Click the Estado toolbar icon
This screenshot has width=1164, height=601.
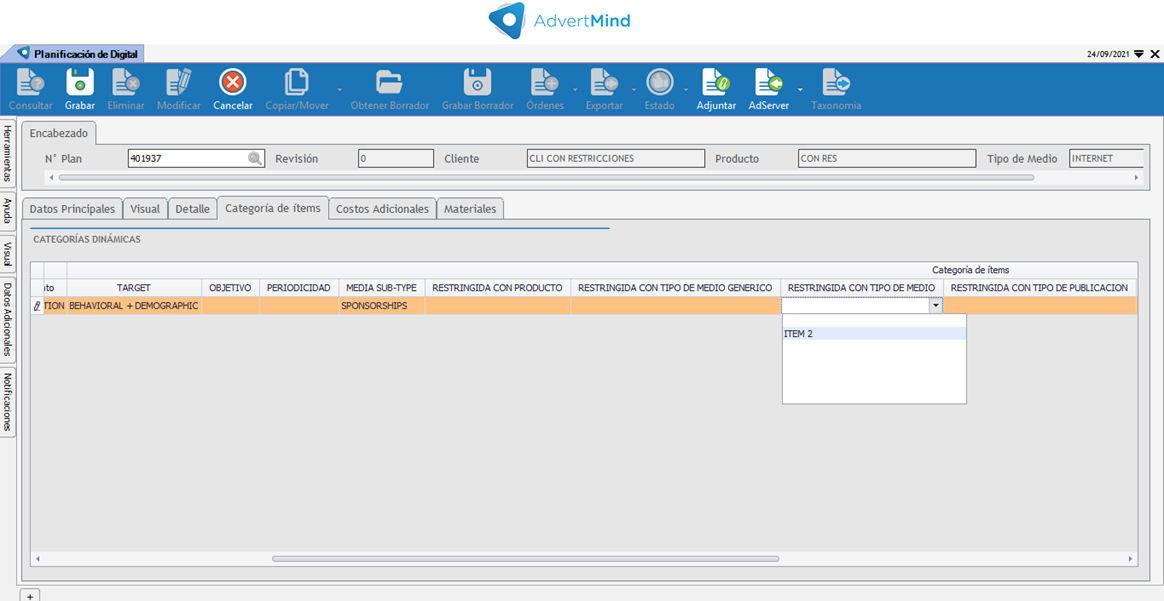(x=659, y=82)
